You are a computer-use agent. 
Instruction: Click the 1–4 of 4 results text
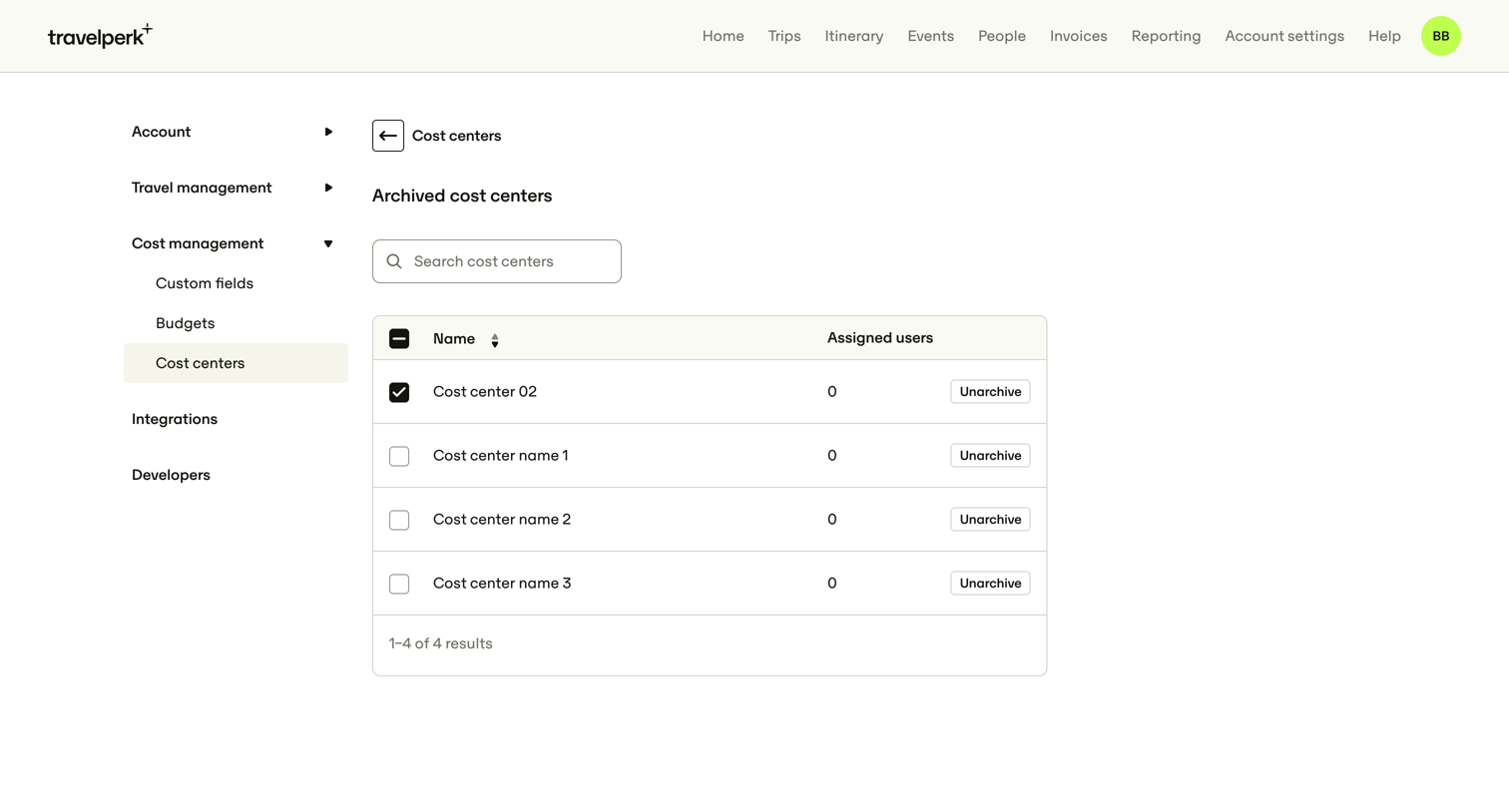pos(441,643)
